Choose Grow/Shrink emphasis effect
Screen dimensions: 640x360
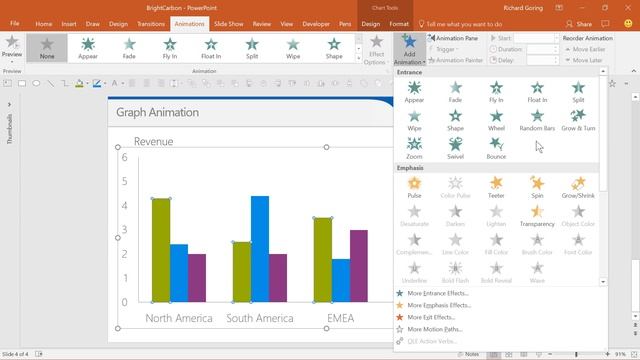coord(578,188)
